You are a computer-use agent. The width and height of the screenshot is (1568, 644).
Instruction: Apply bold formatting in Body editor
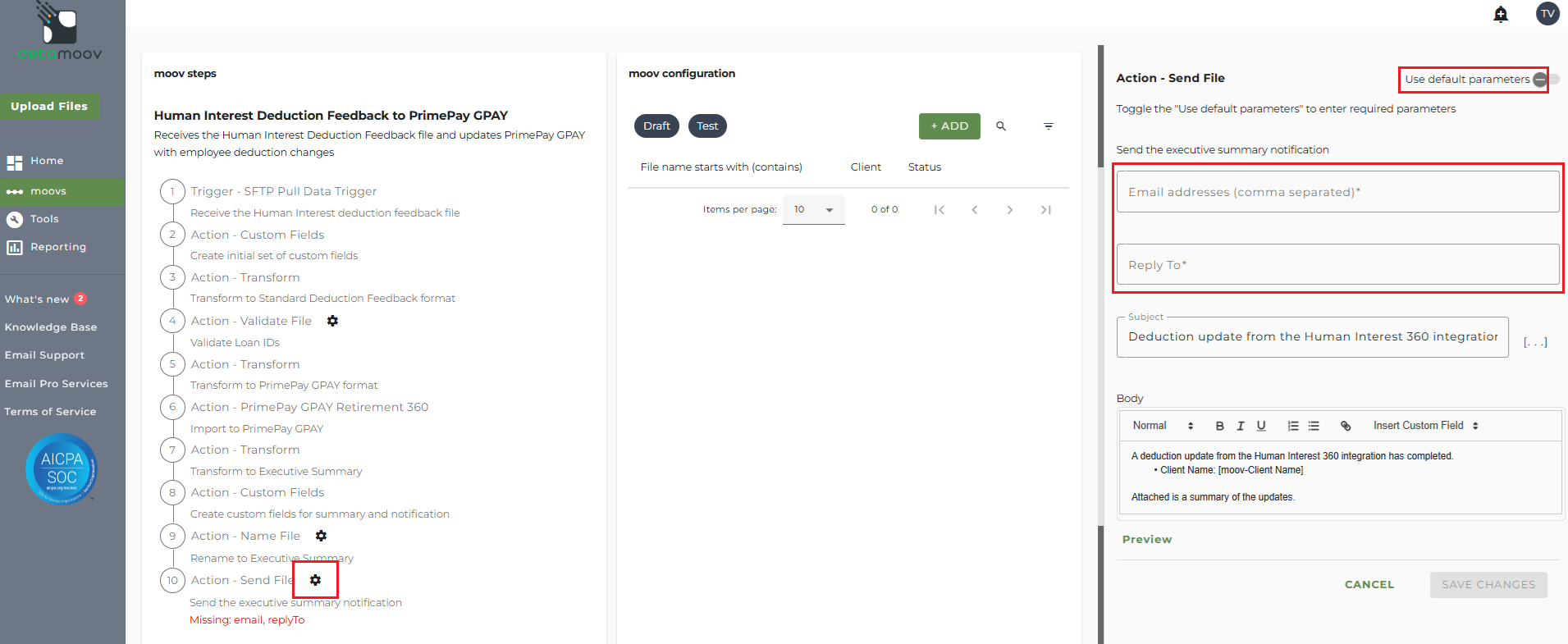[x=1220, y=426]
